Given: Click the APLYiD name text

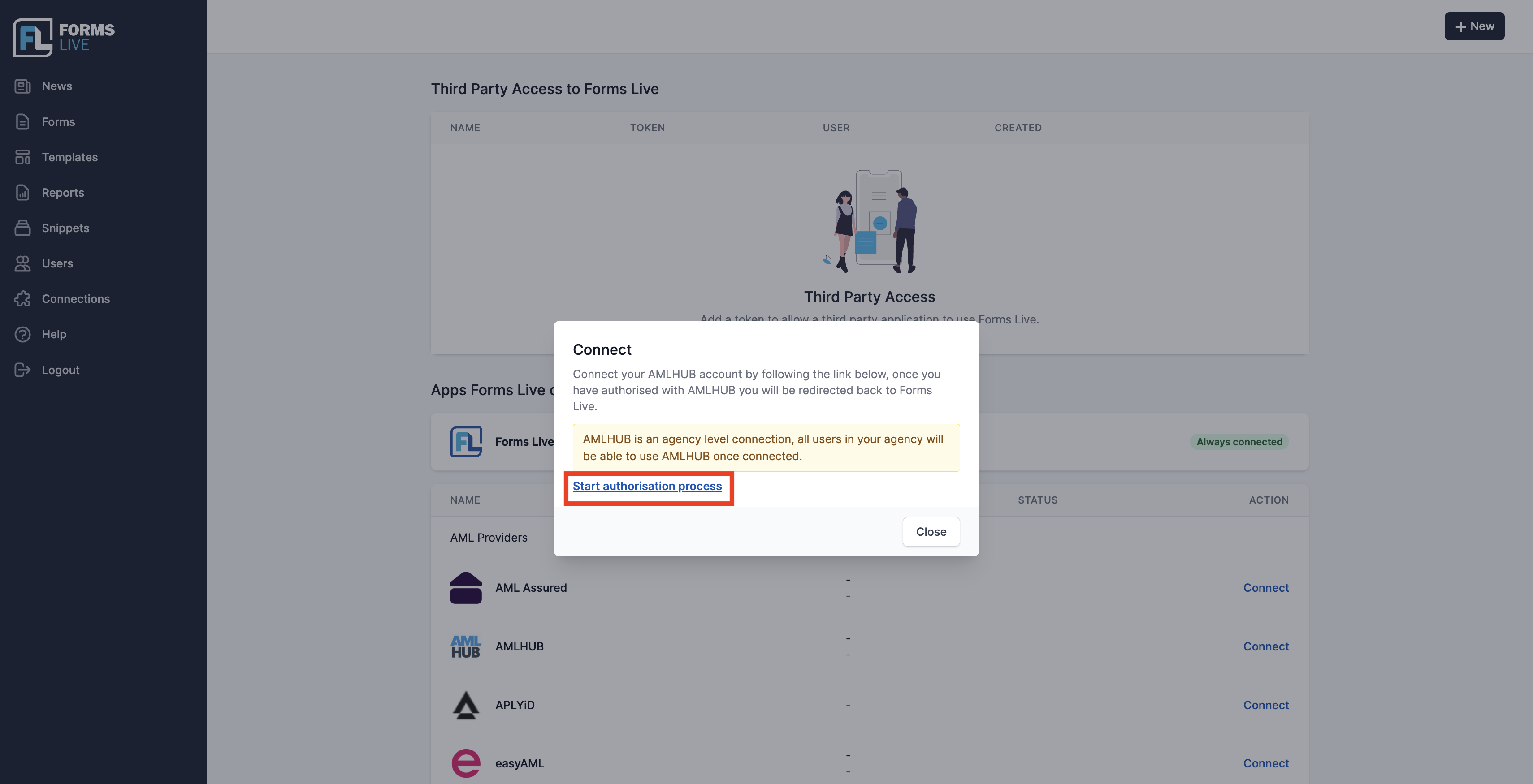Looking at the screenshot, I should (515, 705).
